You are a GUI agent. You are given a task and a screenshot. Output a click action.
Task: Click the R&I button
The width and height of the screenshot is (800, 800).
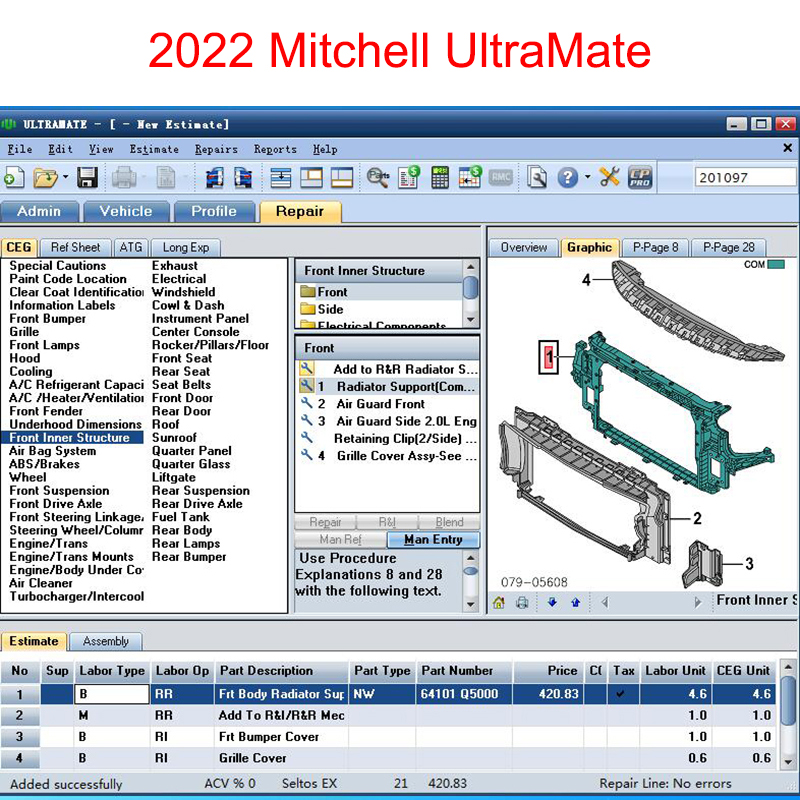click(x=387, y=522)
